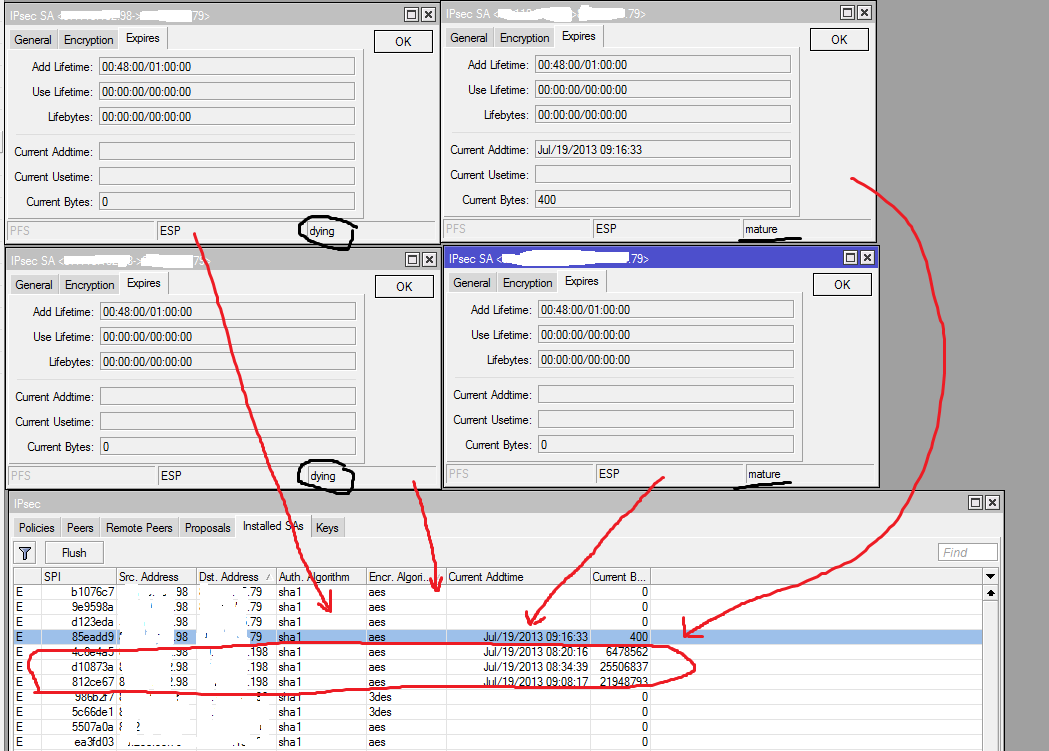Select SA row with SPI 812ce67
1049x751 pixels.
(x=498, y=682)
